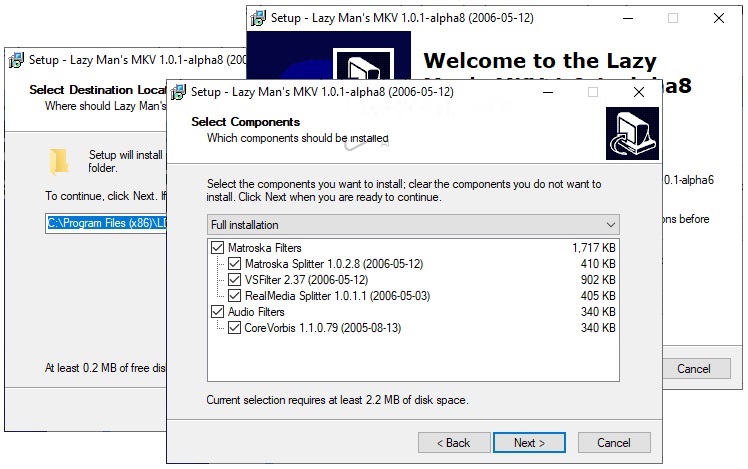Image resolution: width=748 pixels, height=469 pixels.
Task: Click the destination folder path field
Action: (x=105, y=223)
